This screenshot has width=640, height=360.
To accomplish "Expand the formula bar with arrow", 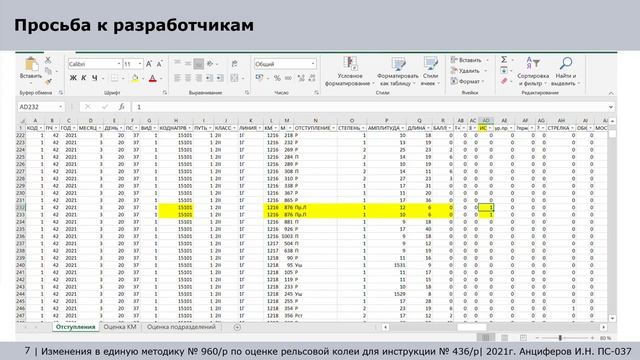I will point(611,107).
